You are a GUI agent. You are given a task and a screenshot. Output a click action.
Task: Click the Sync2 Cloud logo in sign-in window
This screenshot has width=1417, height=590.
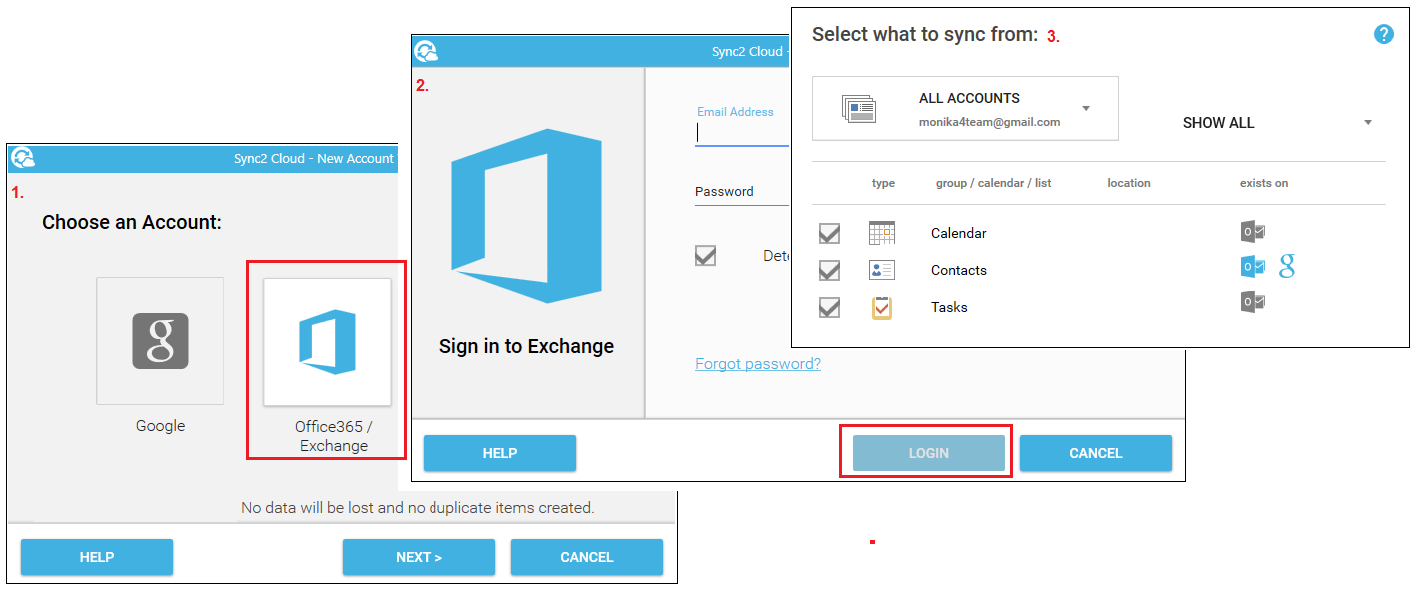[x=426, y=51]
